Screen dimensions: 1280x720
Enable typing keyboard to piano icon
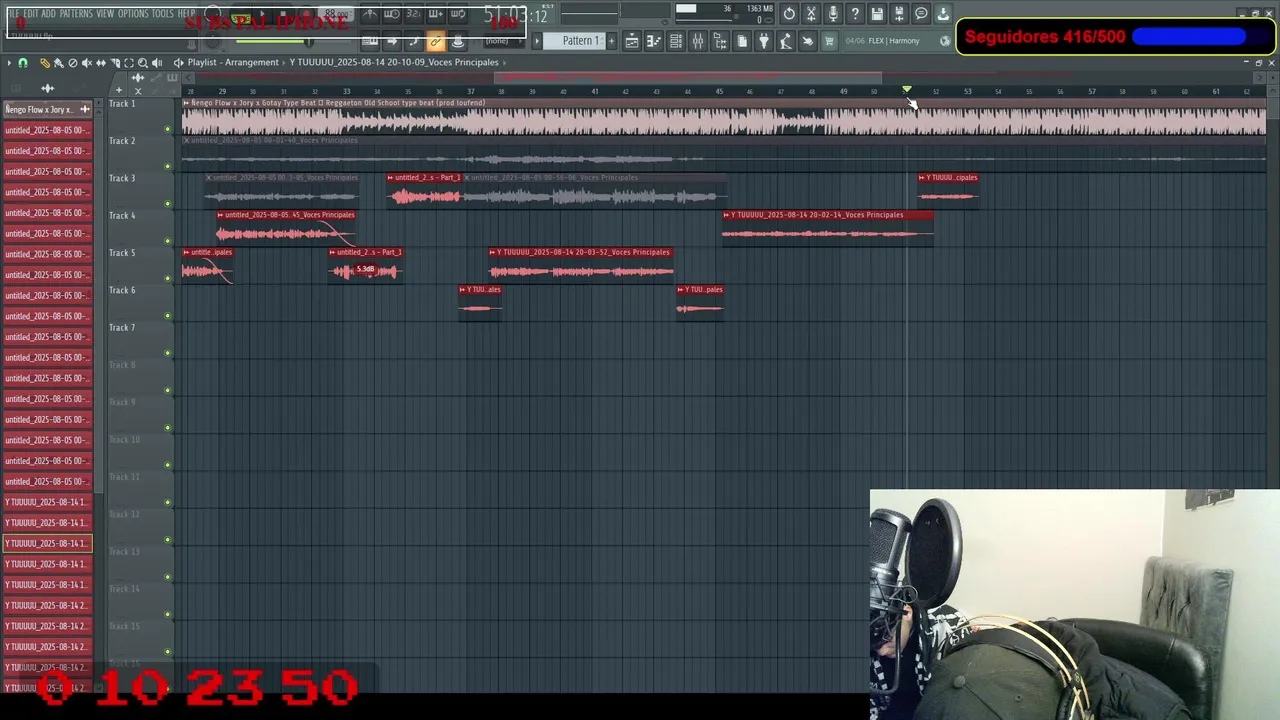tap(370, 41)
